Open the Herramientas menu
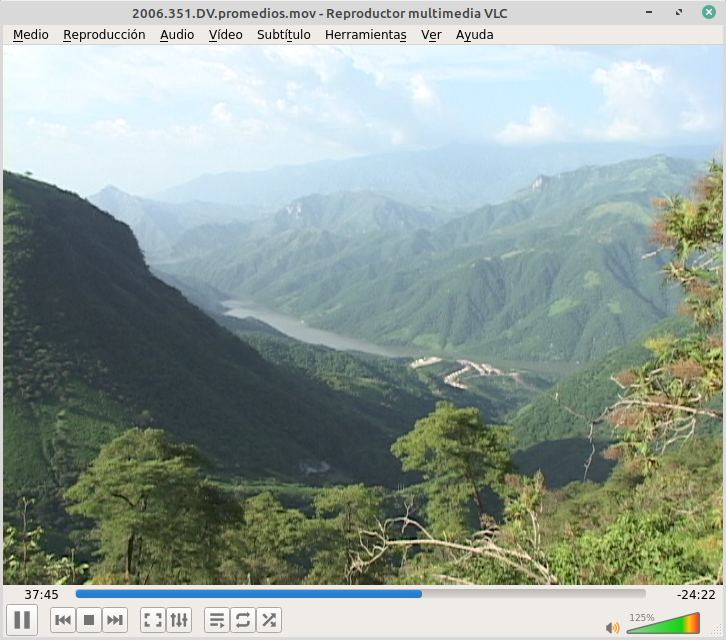Image resolution: width=726 pixels, height=640 pixels. pos(366,35)
